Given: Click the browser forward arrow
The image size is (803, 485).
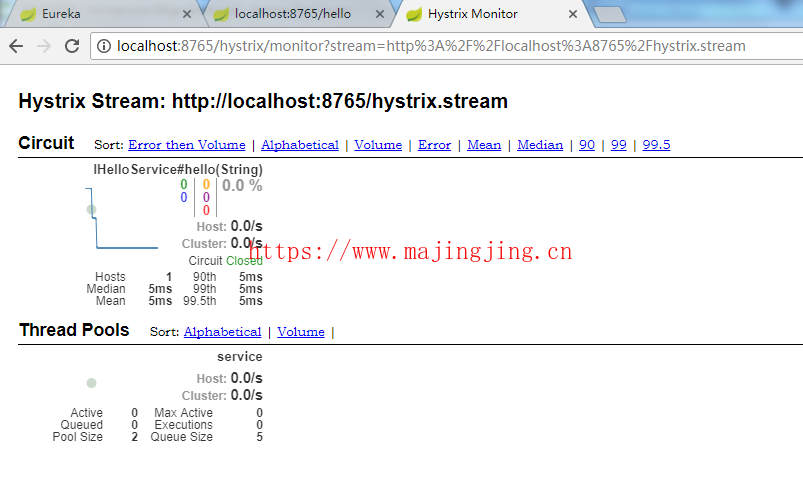Looking at the screenshot, I should pyautogui.click(x=44, y=46).
